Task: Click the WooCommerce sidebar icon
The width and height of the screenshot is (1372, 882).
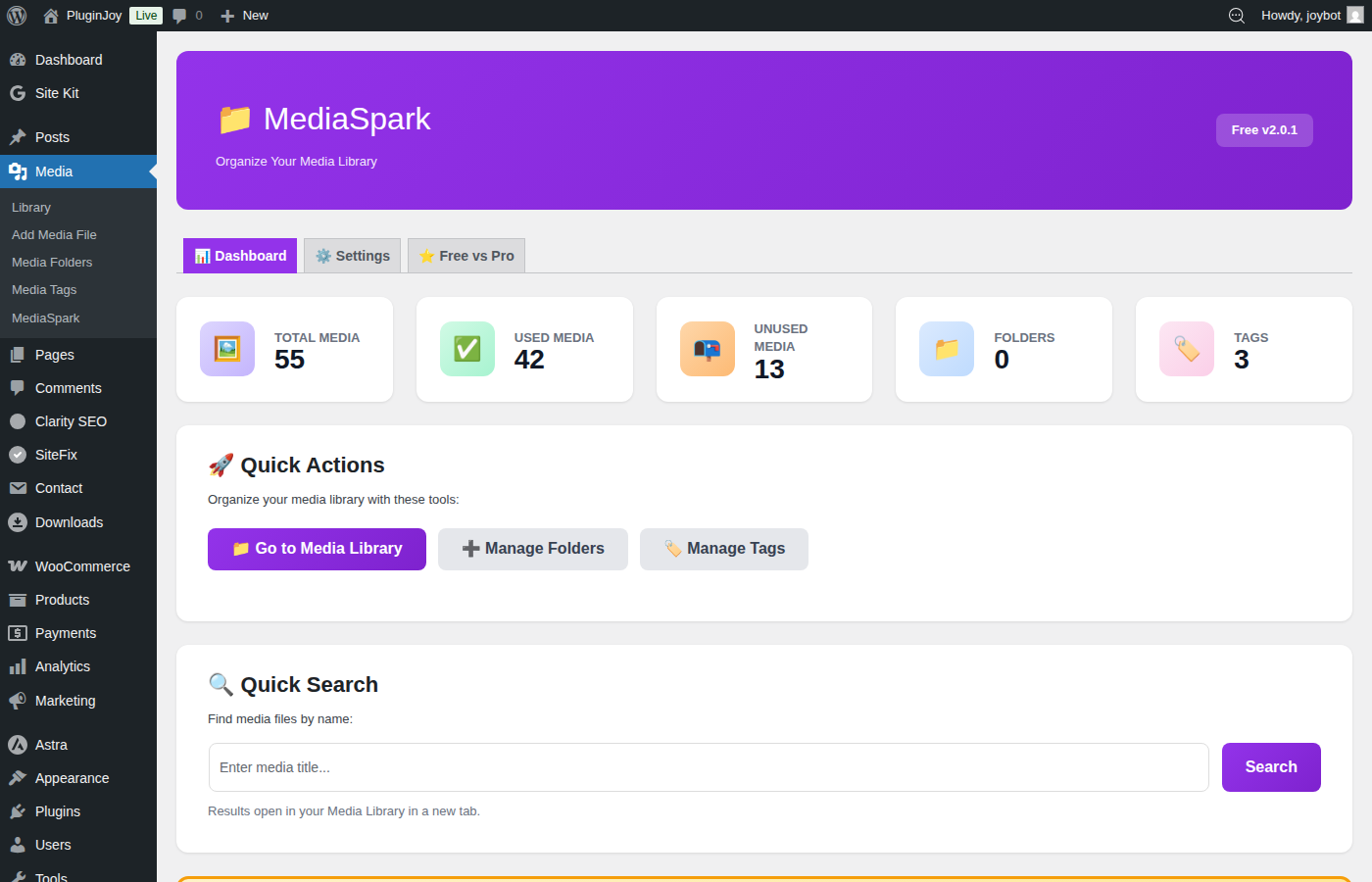Action: (18, 565)
